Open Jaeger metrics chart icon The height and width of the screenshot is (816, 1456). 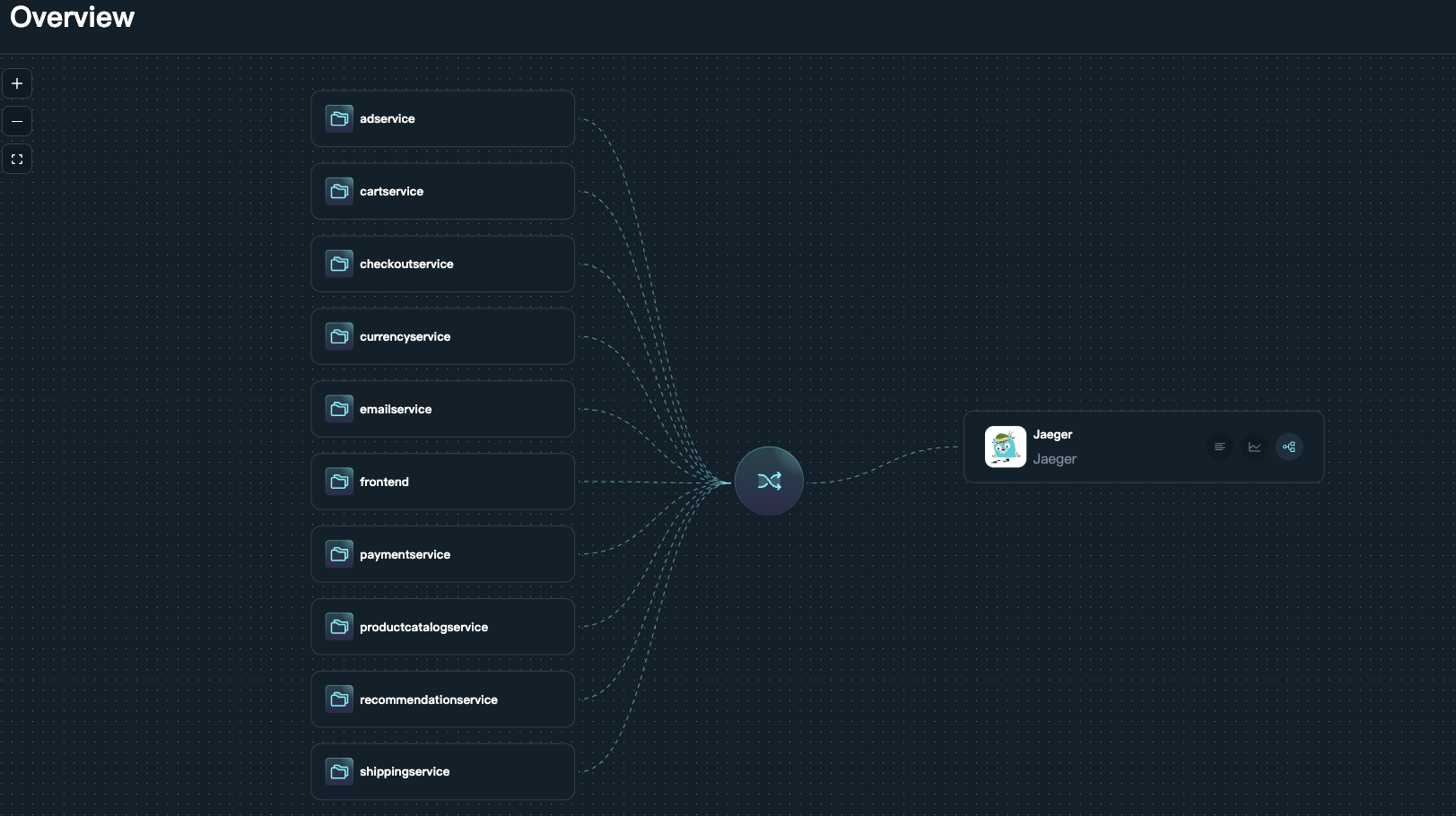pyautogui.click(x=1254, y=447)
